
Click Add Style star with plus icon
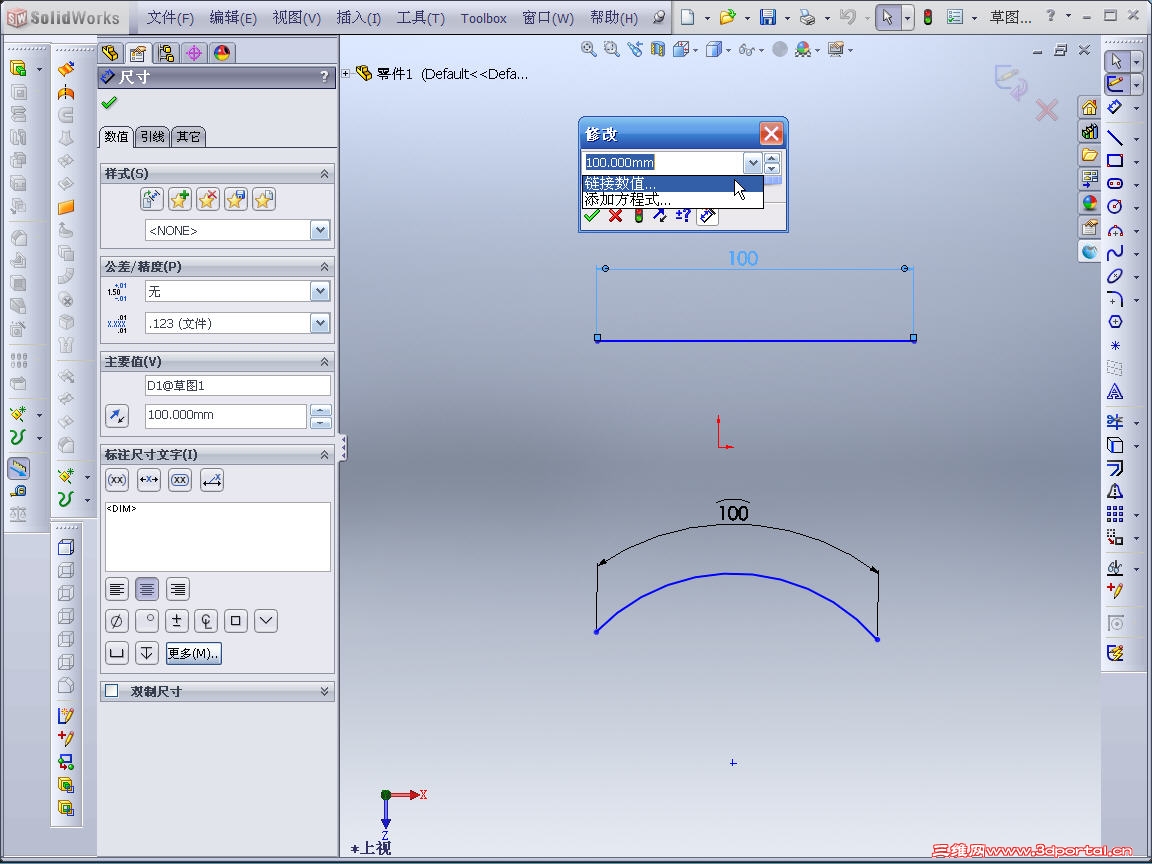(179, 199)
